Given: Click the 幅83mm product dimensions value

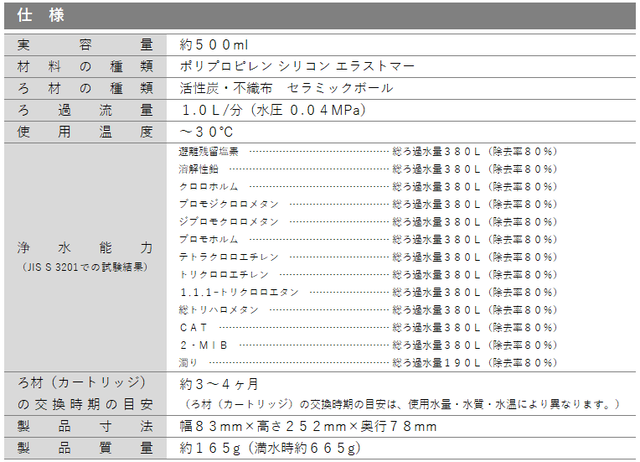Looking at the screenshot, I should [x=308, y=427].
